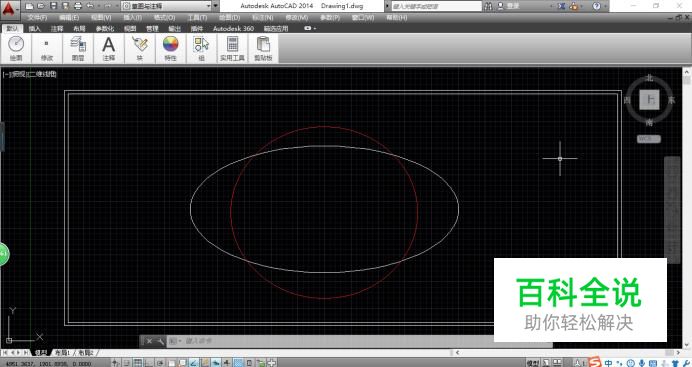The image size is (692, 367).
Task: Save the drawing using the floppy disk icon
Action: [53, 6]
